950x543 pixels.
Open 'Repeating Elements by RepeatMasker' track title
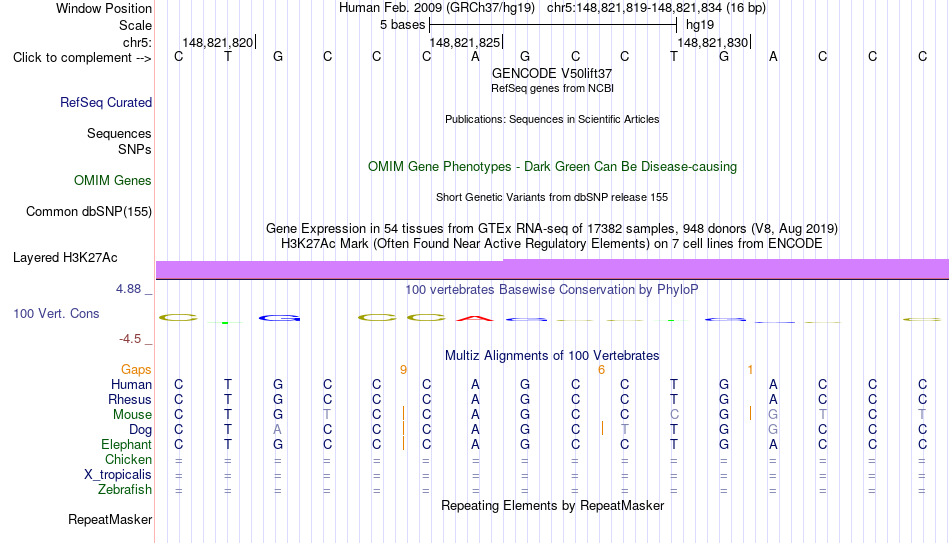click(x=552, y=506)
